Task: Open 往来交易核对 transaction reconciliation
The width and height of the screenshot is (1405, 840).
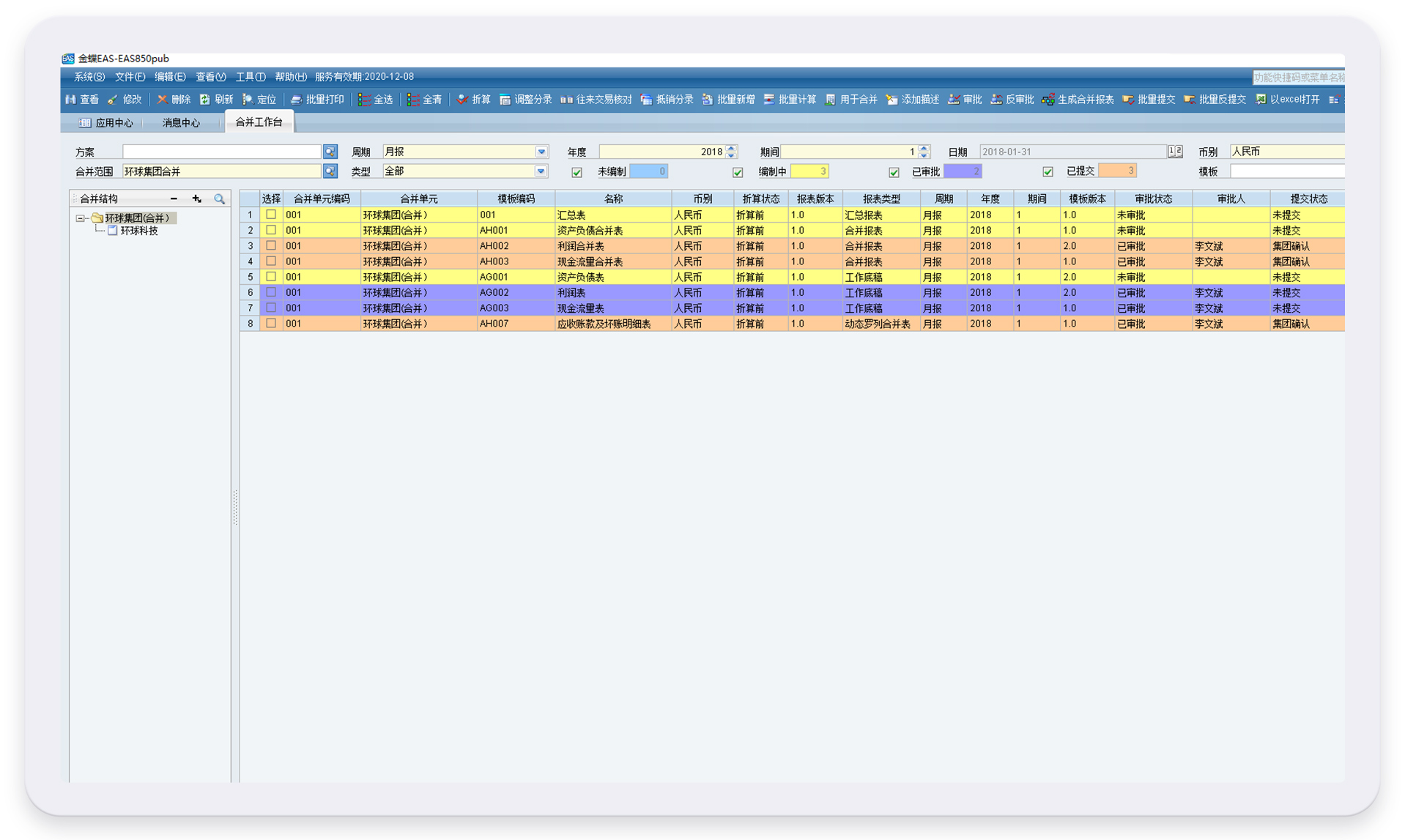Action: 596,100
